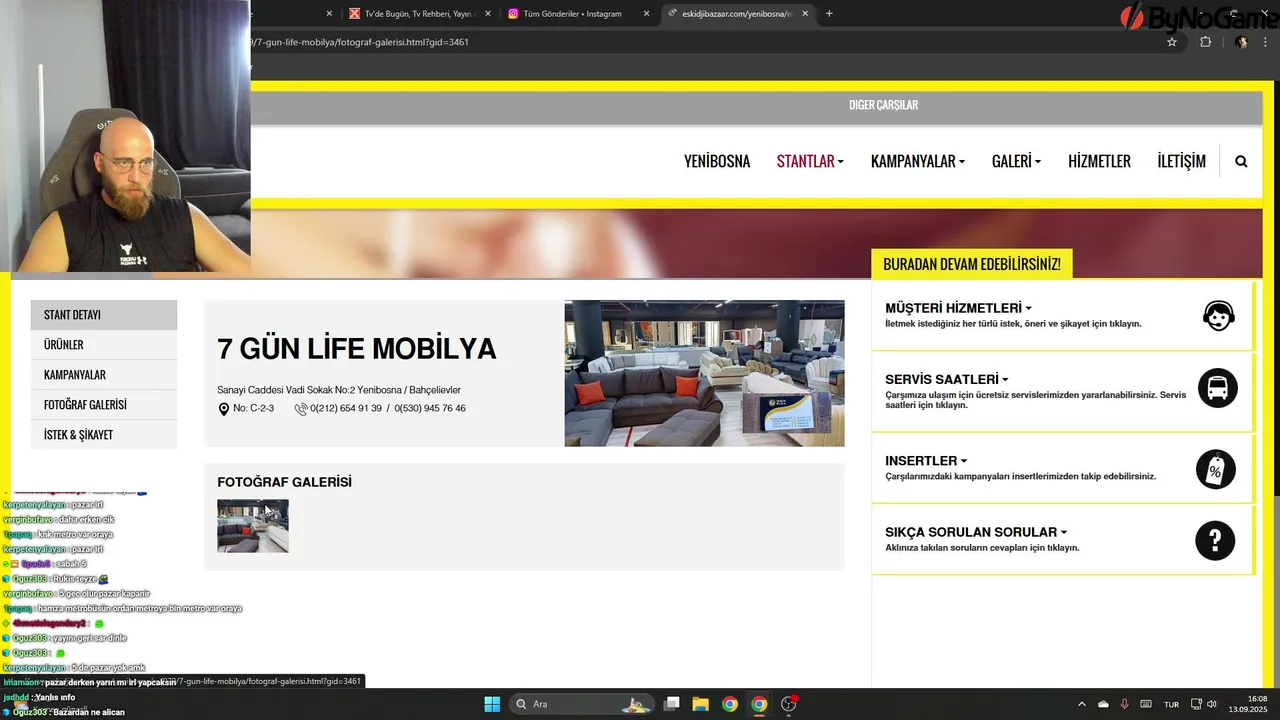
Task: Select FOTOĞRAF GALERİSİ in the sidebar
Action: tap(104, 405)
